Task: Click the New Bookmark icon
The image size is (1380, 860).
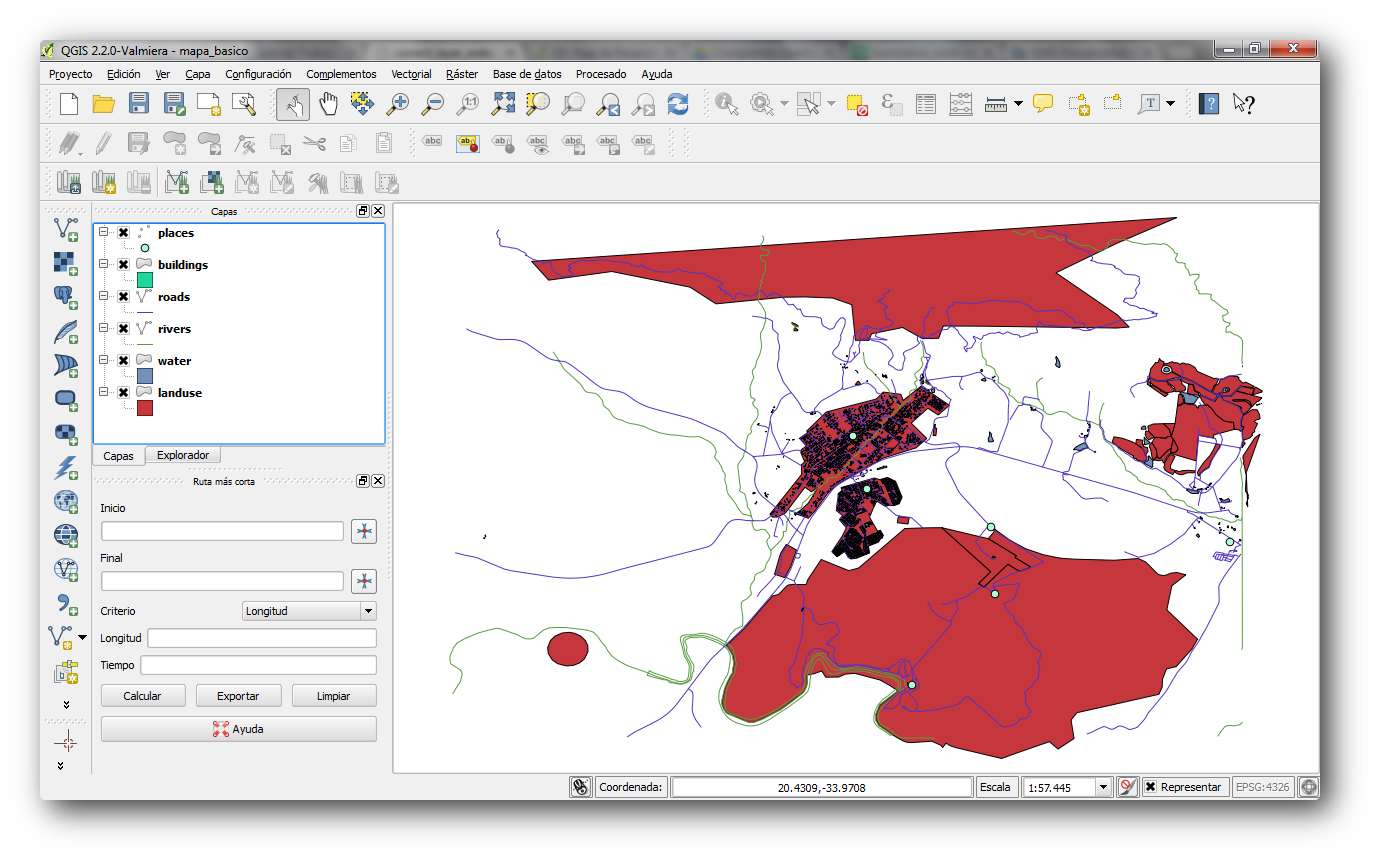Action: pos(1078,103)
